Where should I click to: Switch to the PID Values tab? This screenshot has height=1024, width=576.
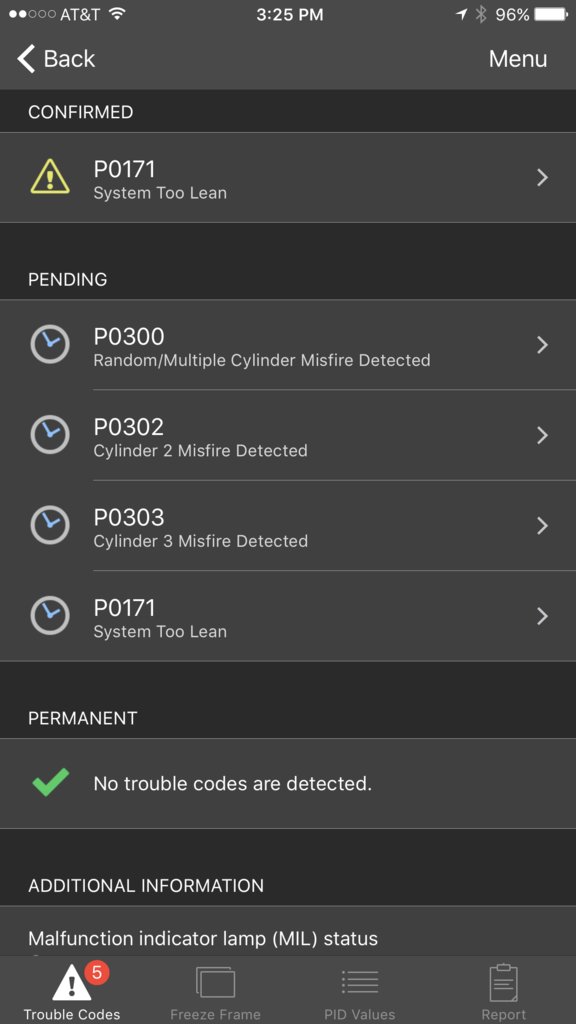coord(360,993)
